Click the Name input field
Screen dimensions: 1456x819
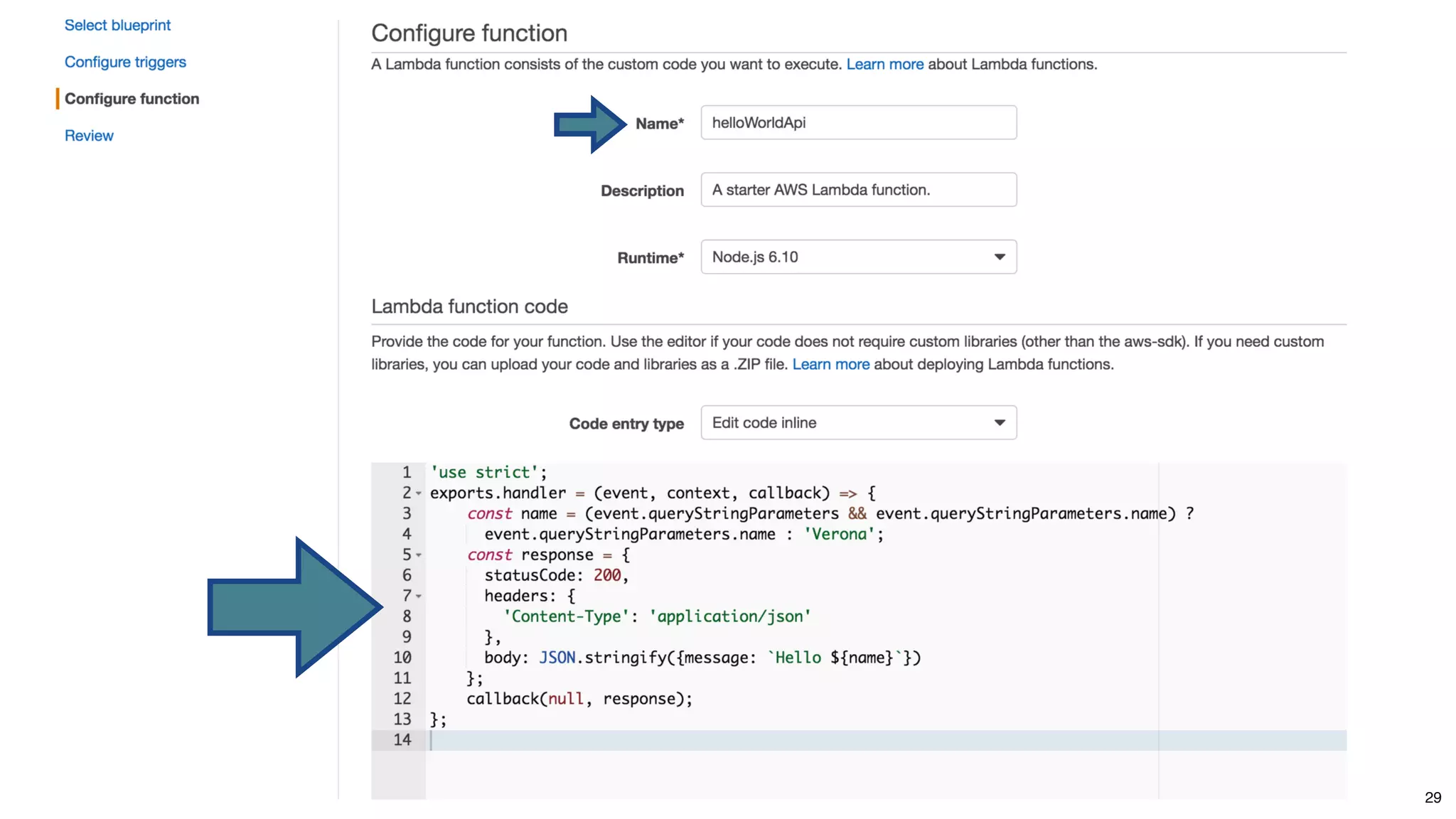tap(858, 123)
